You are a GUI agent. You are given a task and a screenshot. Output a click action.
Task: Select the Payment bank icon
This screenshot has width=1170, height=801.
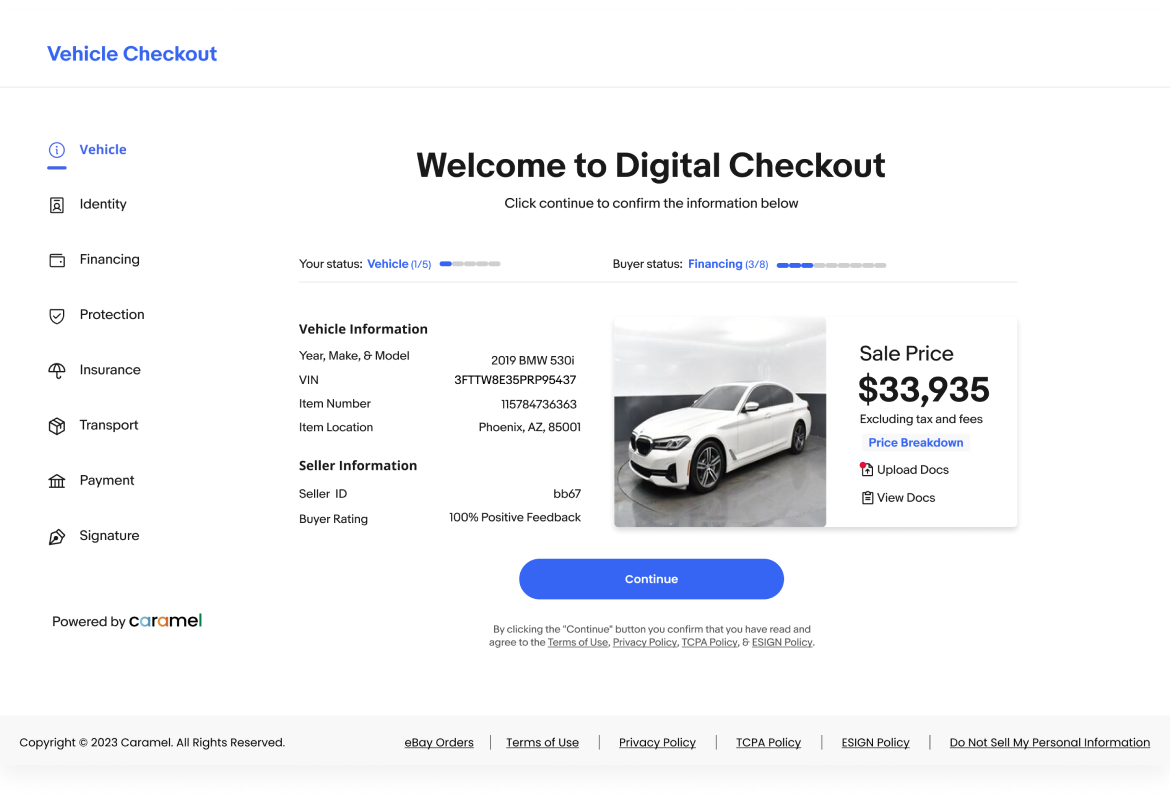click(x=57, y=480)
